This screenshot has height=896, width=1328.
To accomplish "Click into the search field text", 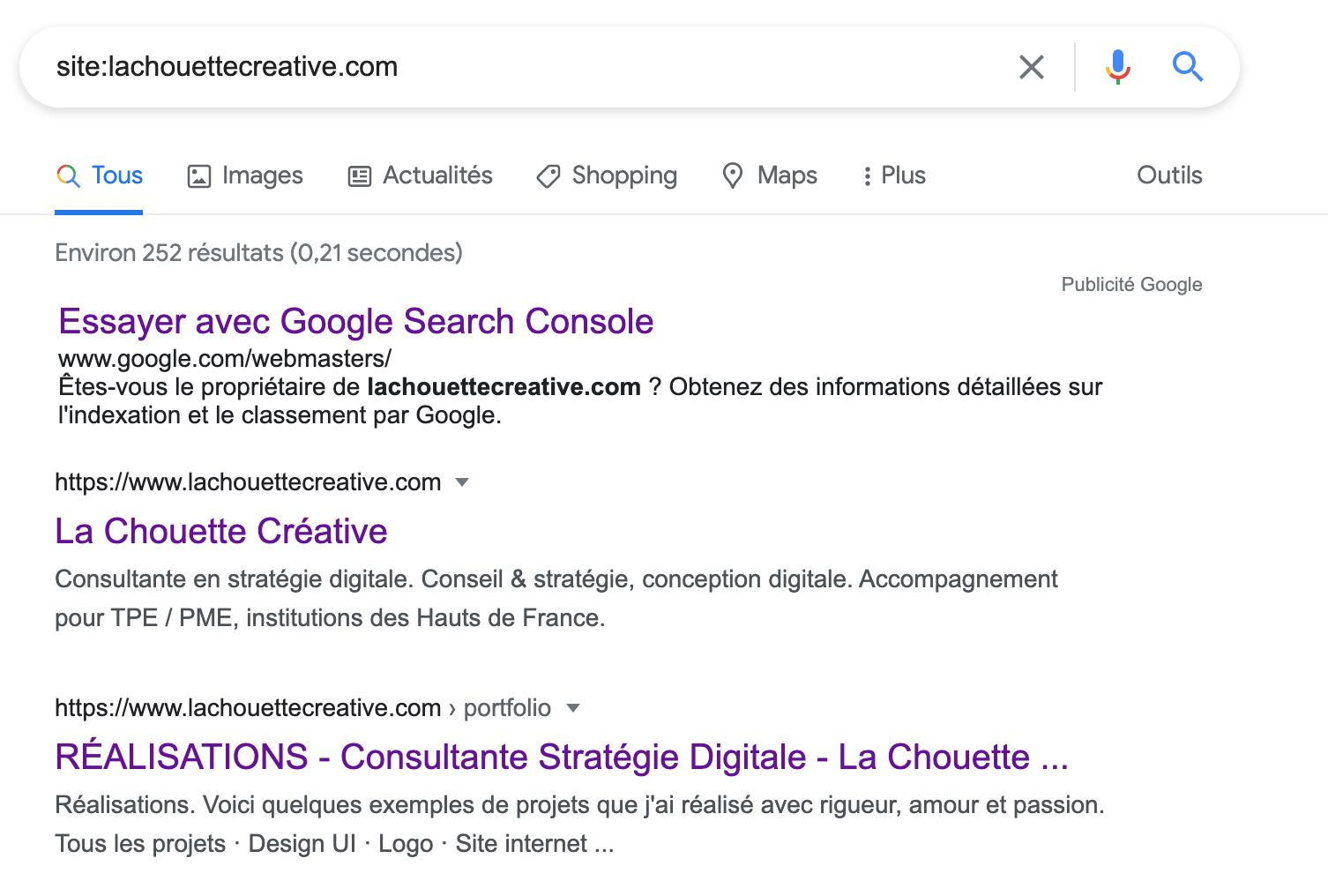I will tap(227, 67).
